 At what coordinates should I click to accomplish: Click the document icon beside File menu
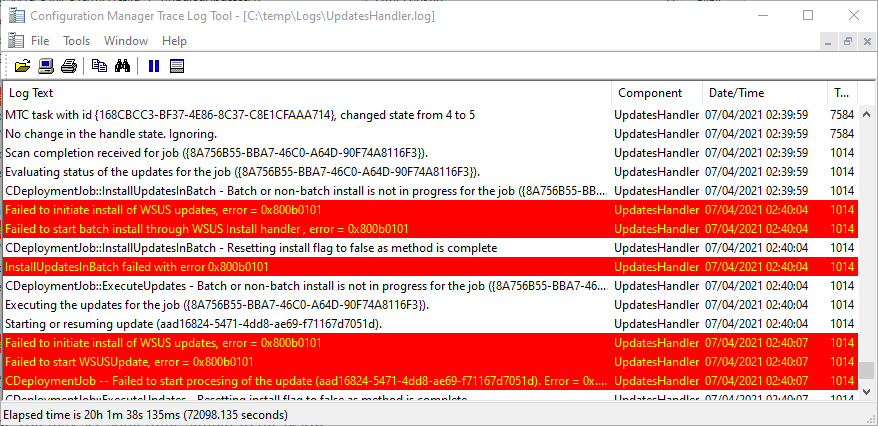point(16,40)
